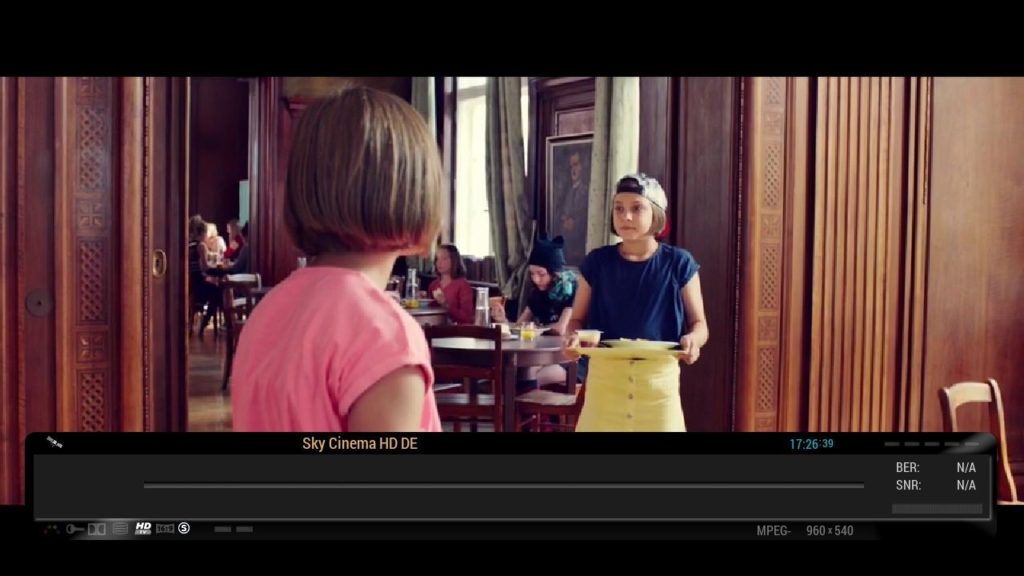This screenshot has width=1024, height=576.
Task: Click the 17:26:39 clock display
Action: click(811, 444)
